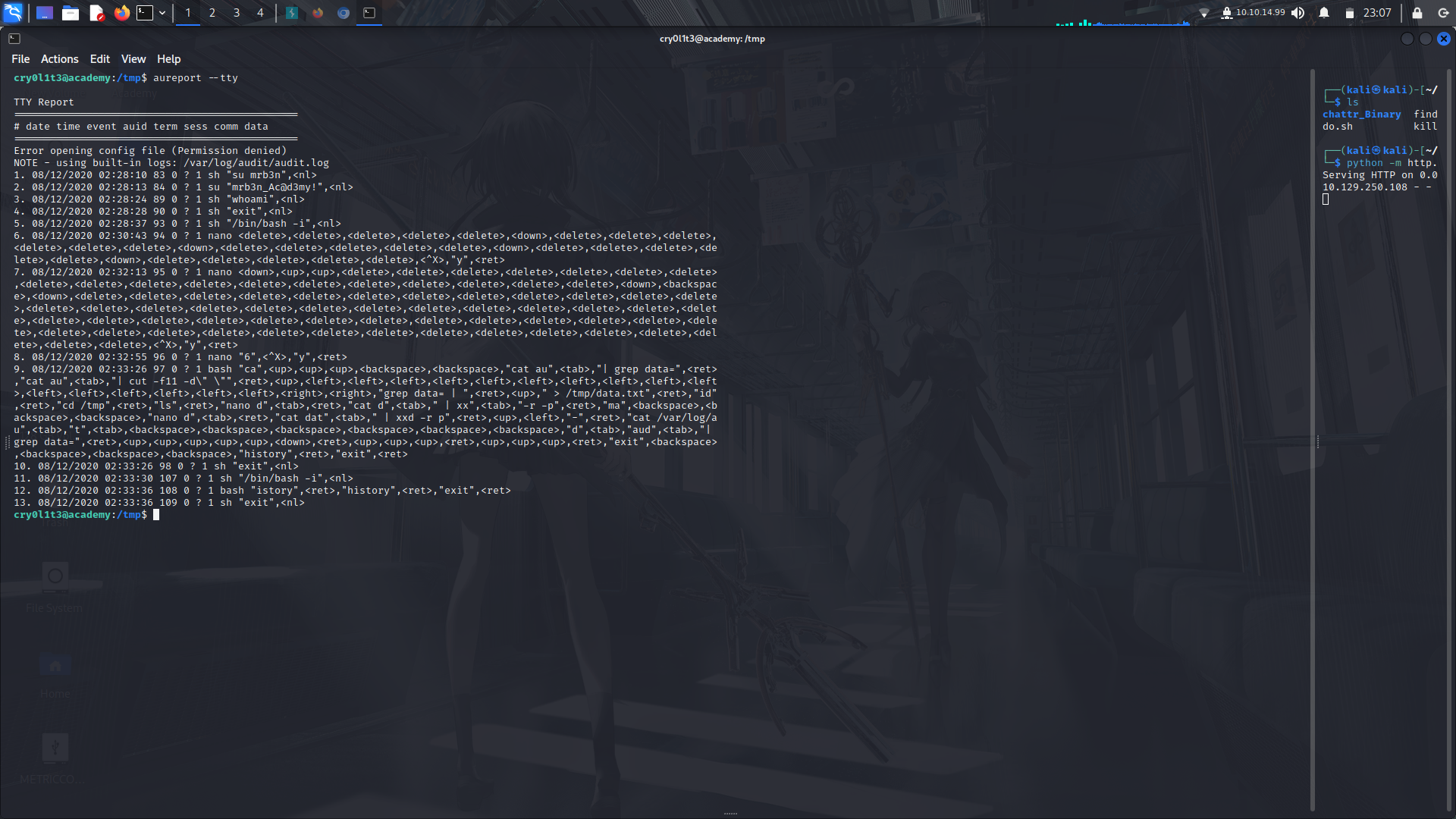This screenshot has width=1456, height=819.
Task: Launch Firefox from the taskbar
Action: [x=121, y=13]
